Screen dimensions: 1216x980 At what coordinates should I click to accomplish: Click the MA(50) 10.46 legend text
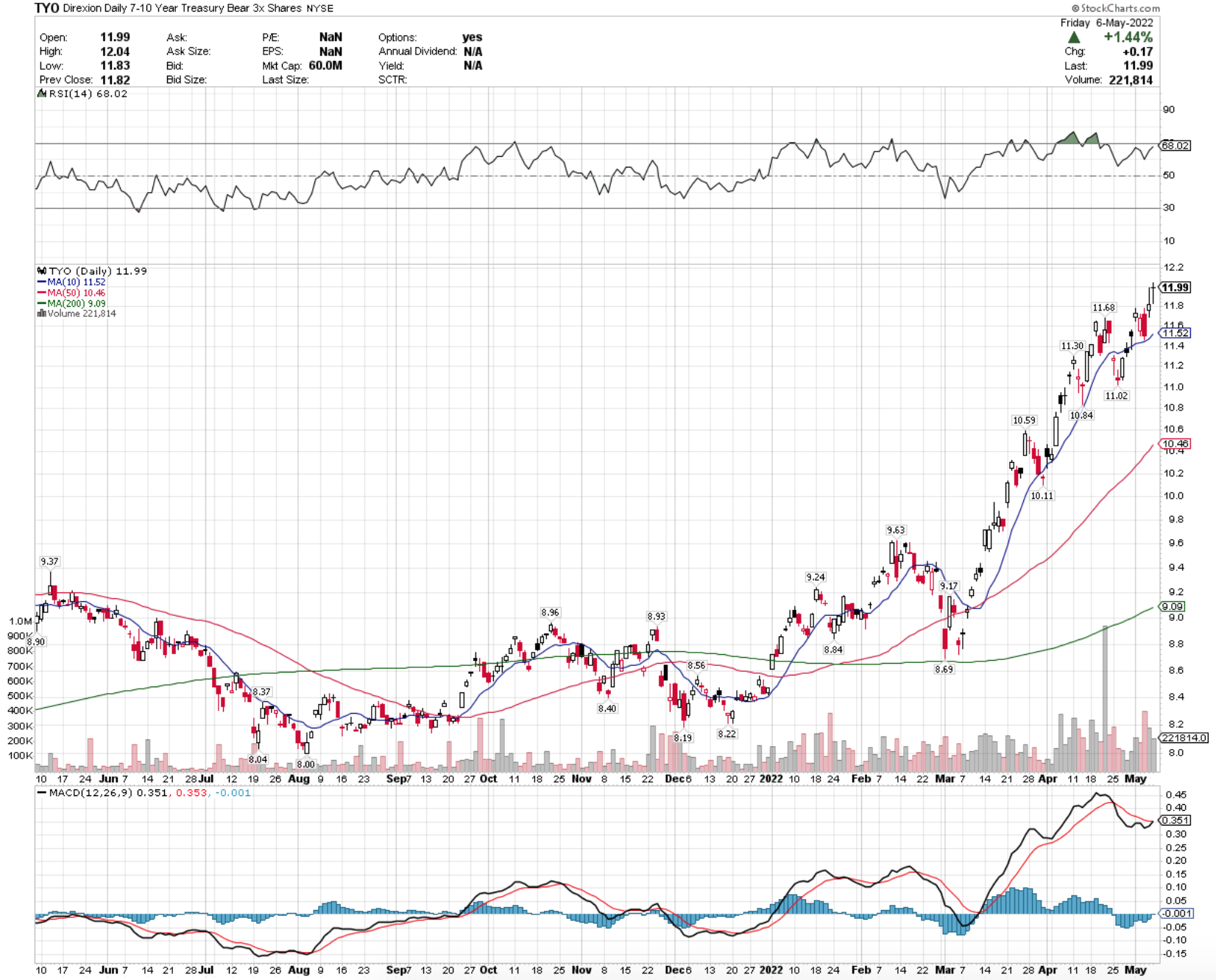(x=76, y=293)
